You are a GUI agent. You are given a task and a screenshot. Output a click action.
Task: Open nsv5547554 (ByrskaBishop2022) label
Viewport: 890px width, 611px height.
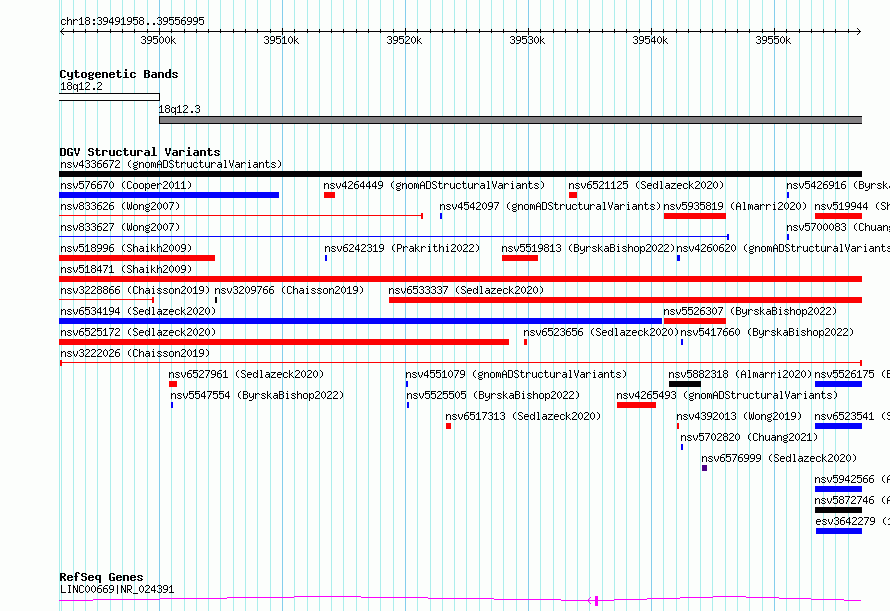point(257,395)
